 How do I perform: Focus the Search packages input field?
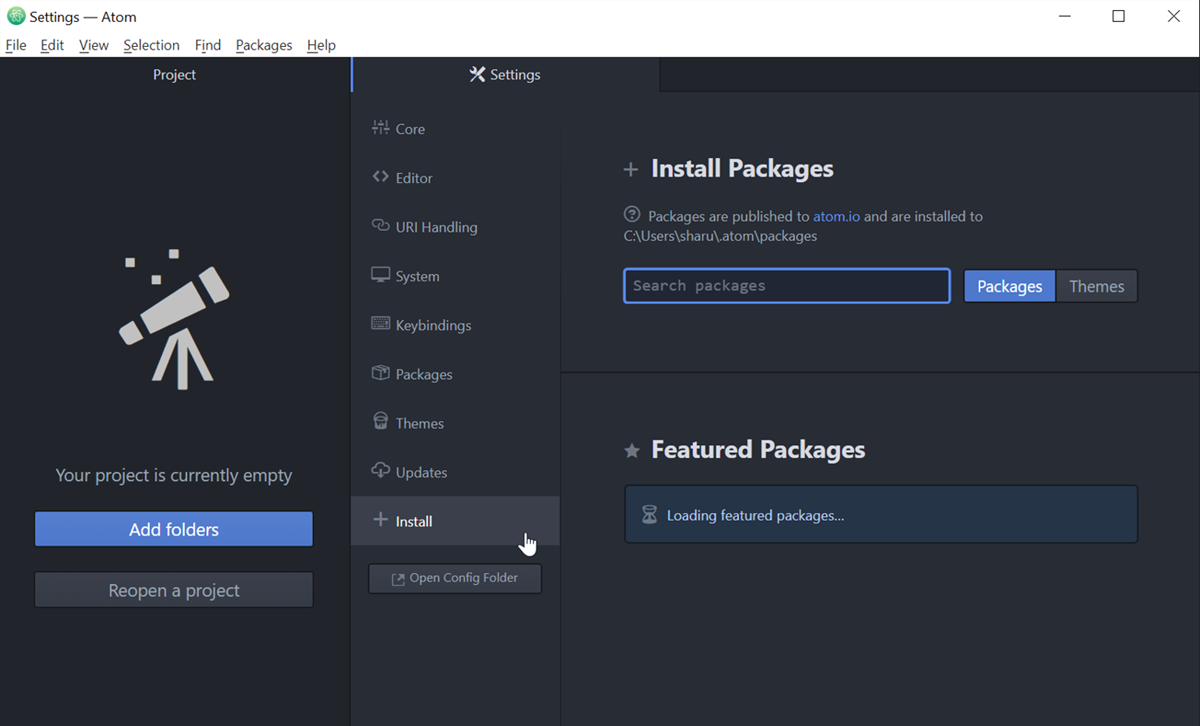(x=786, y=286)
